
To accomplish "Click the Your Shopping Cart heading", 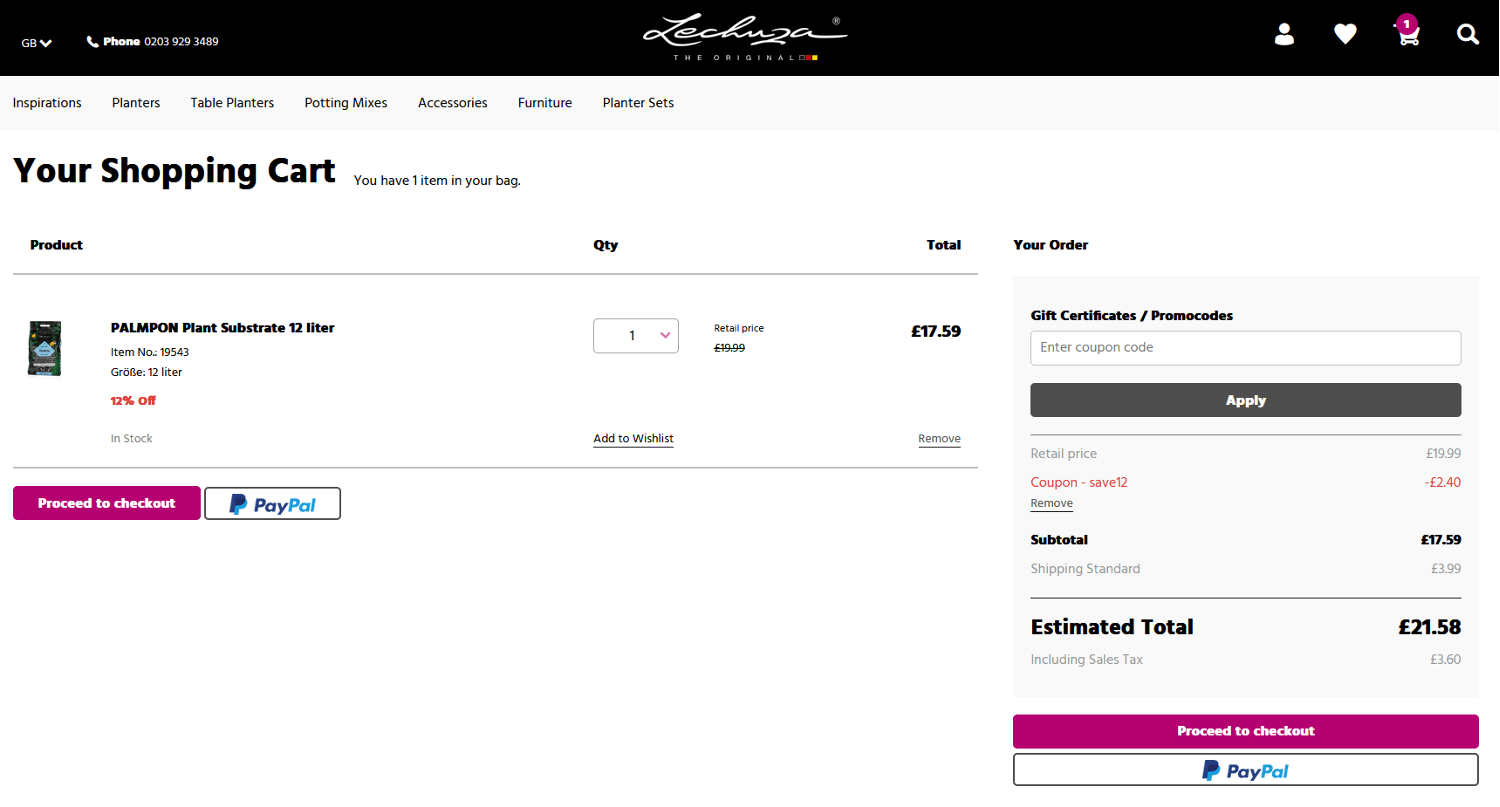I will pyautogui.click(x=174, y=171).
